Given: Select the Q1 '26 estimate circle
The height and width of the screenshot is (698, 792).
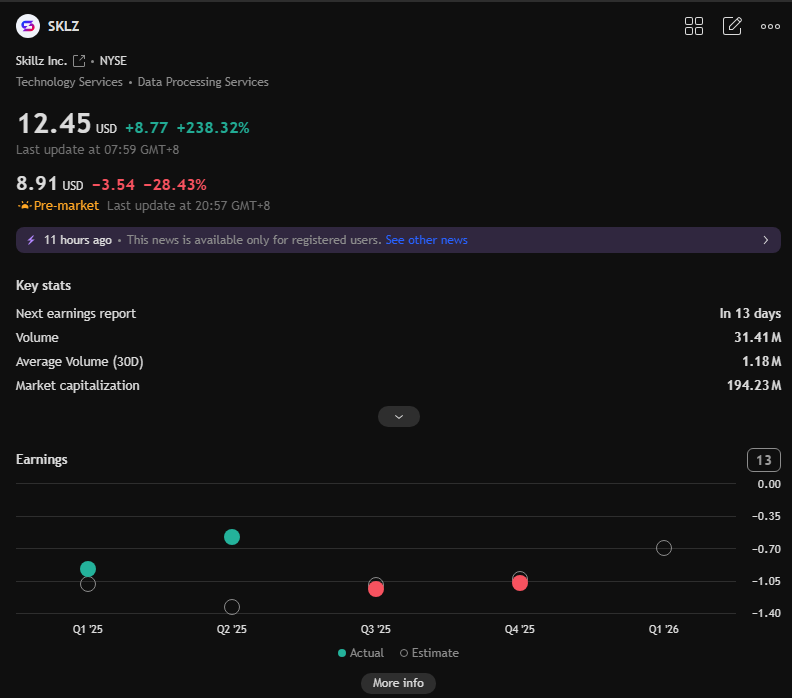Looking at the screenshot, I should [664, 548].
